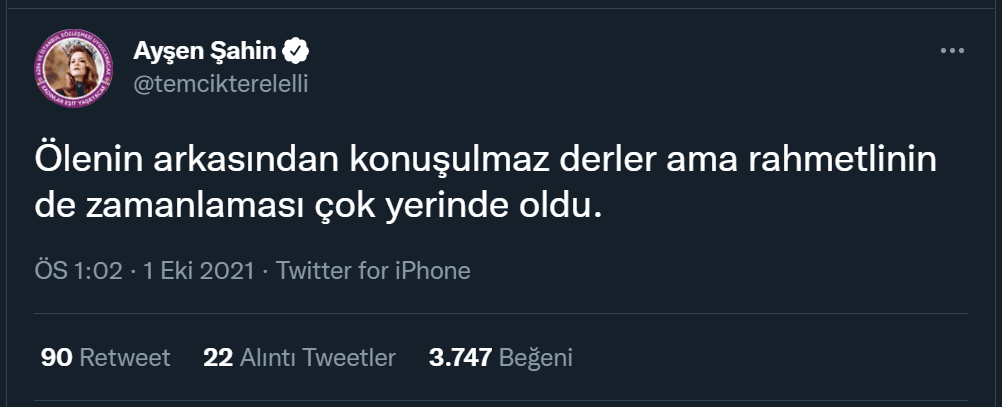Open the Twitter for iPhone source link
The height and width of the screenshot is (407, 1002).
(373, 270)
